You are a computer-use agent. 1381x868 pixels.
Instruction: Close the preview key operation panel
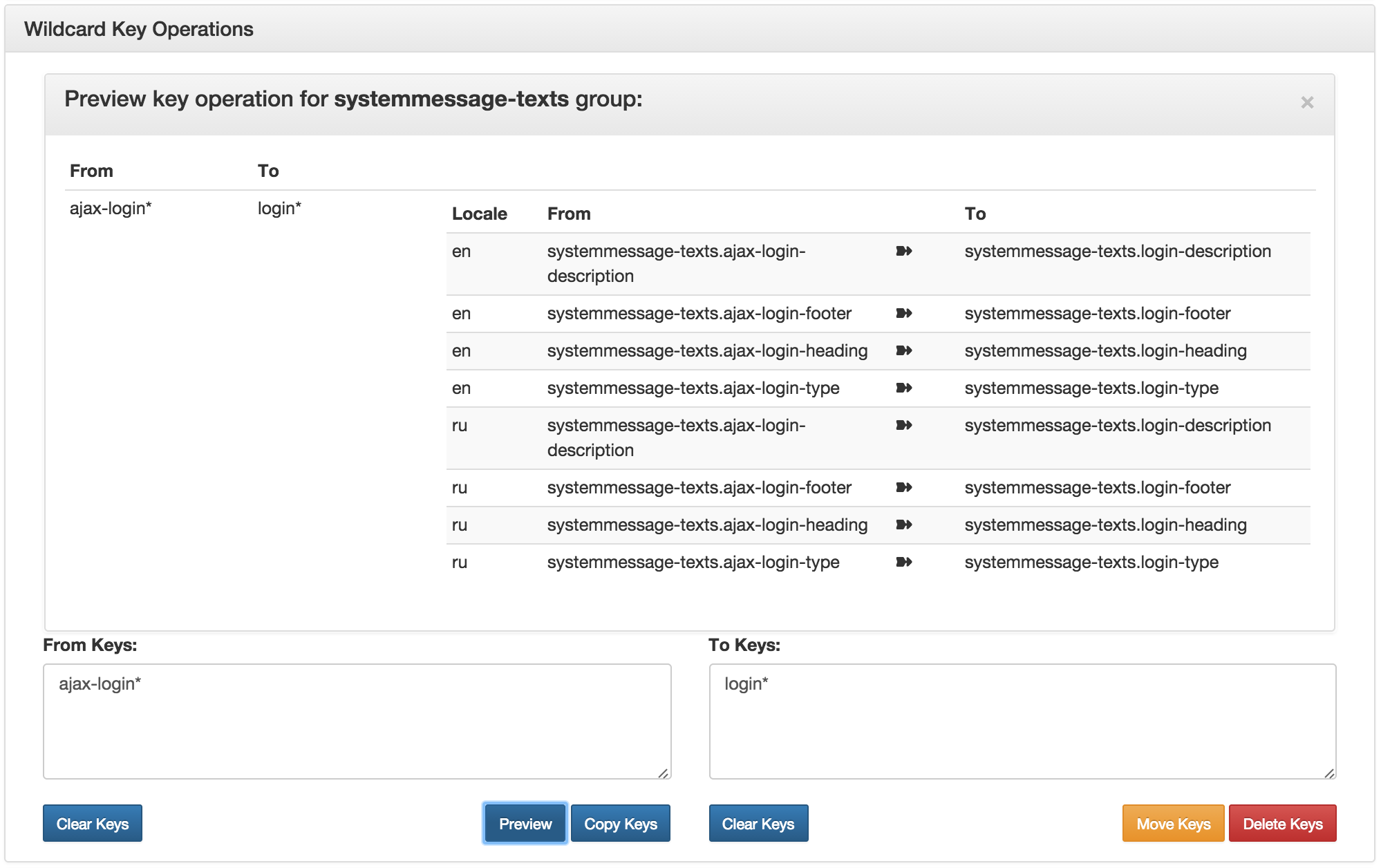click(x=1306, y=102)
